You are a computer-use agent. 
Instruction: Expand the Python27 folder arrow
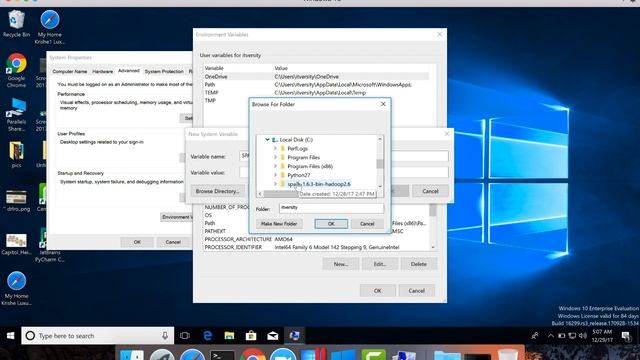(x=276, y=175)
